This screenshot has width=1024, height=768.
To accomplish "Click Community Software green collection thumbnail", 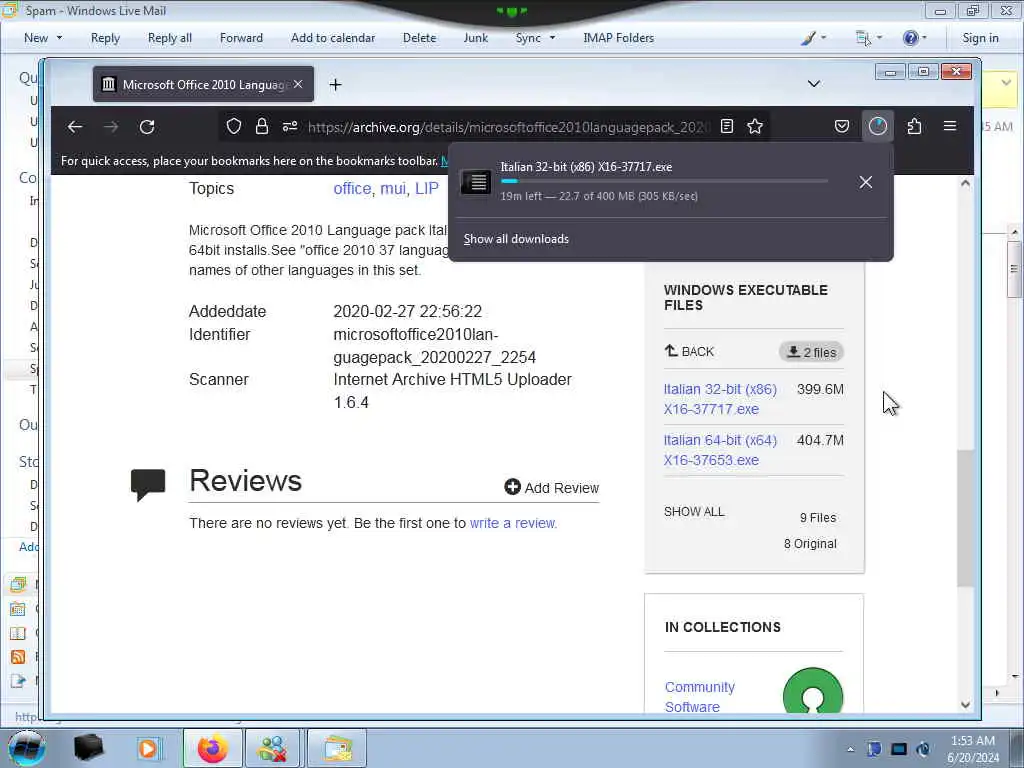I will pos(813,691).
